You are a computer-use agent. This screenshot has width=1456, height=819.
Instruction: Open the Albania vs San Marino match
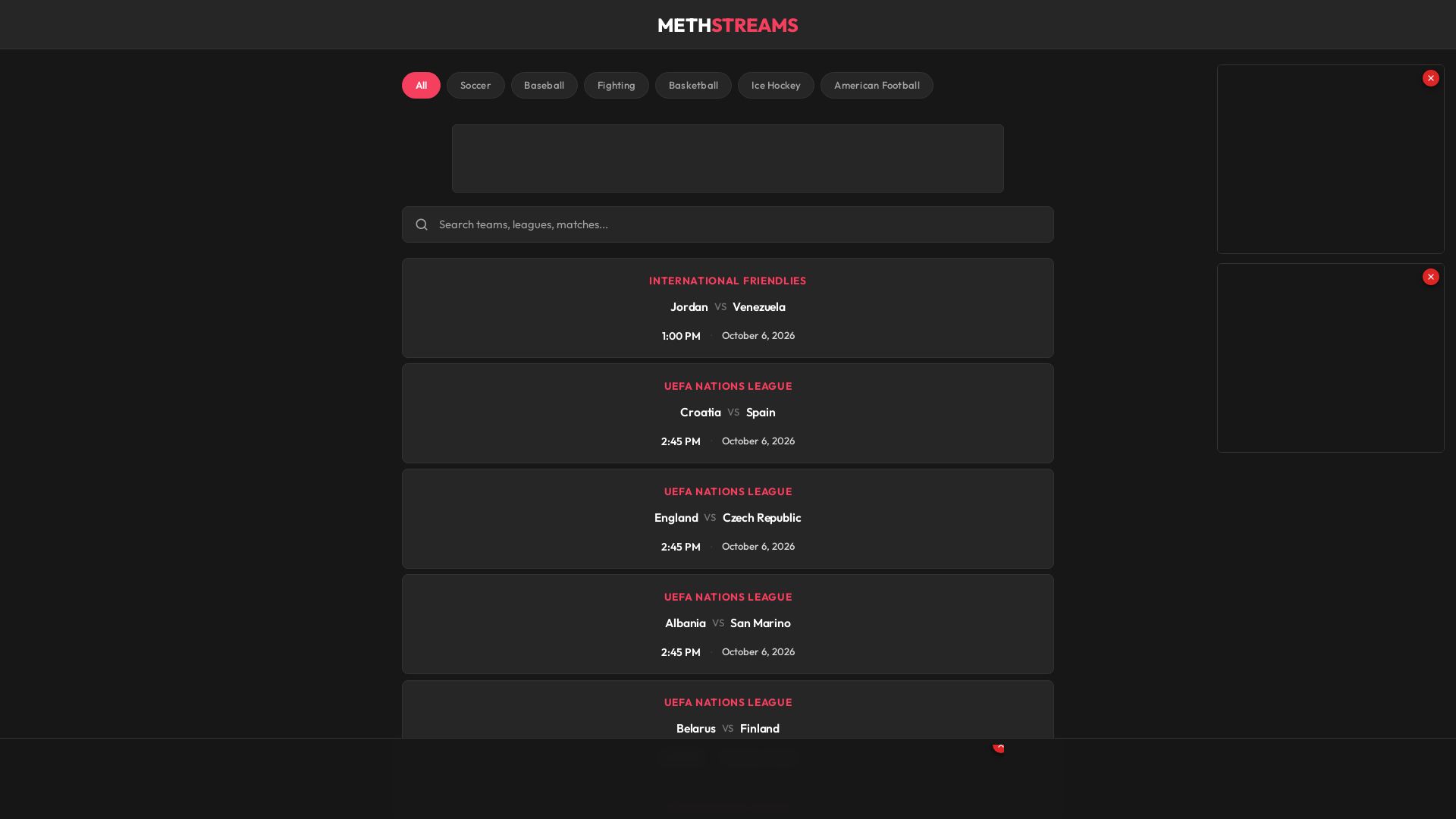click(728, 624)
